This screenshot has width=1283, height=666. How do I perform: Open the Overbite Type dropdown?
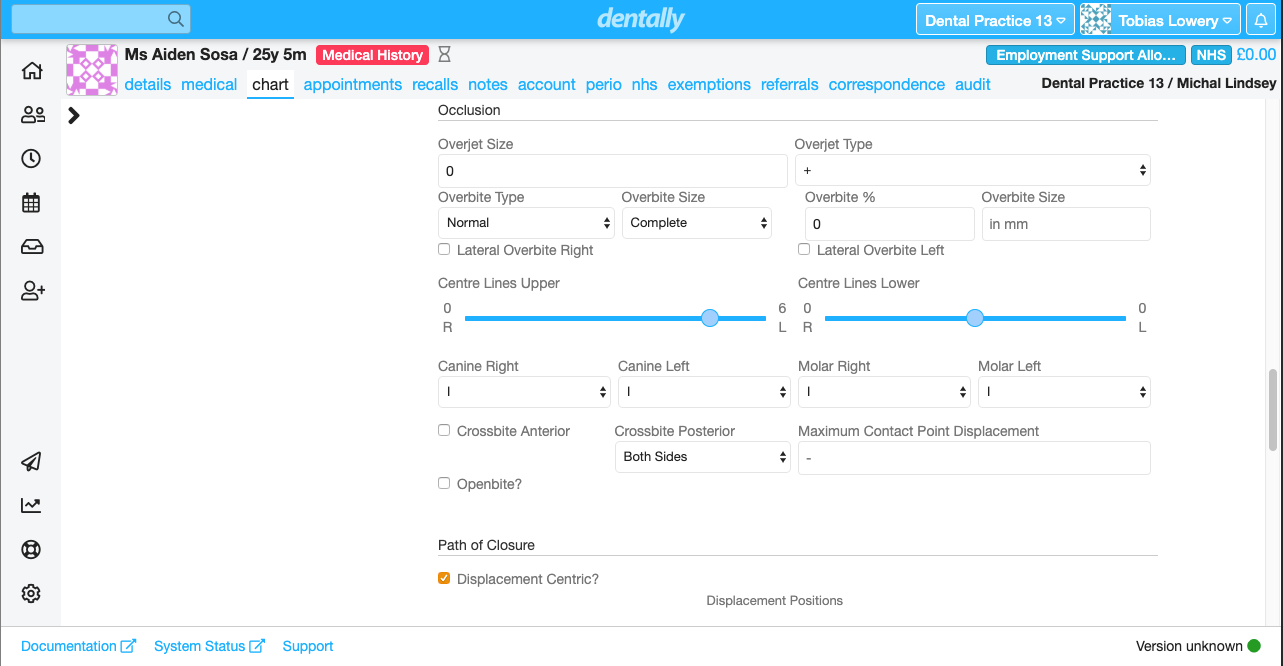pos(526,223)
